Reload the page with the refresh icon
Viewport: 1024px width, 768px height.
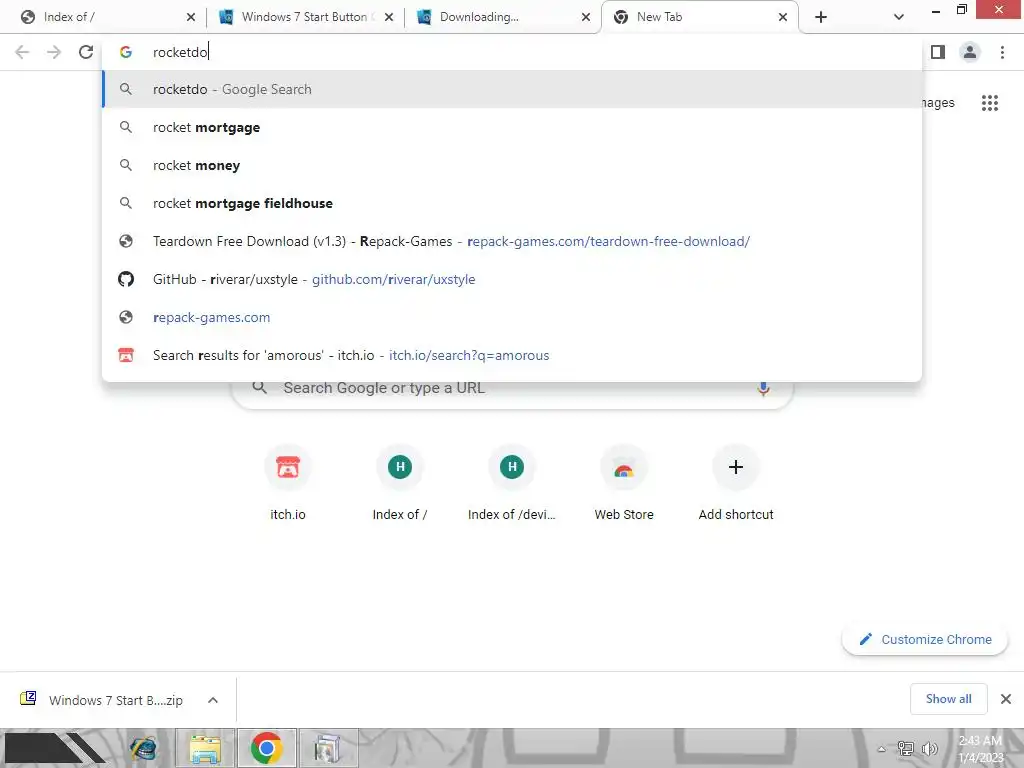[x=86, y=52]
